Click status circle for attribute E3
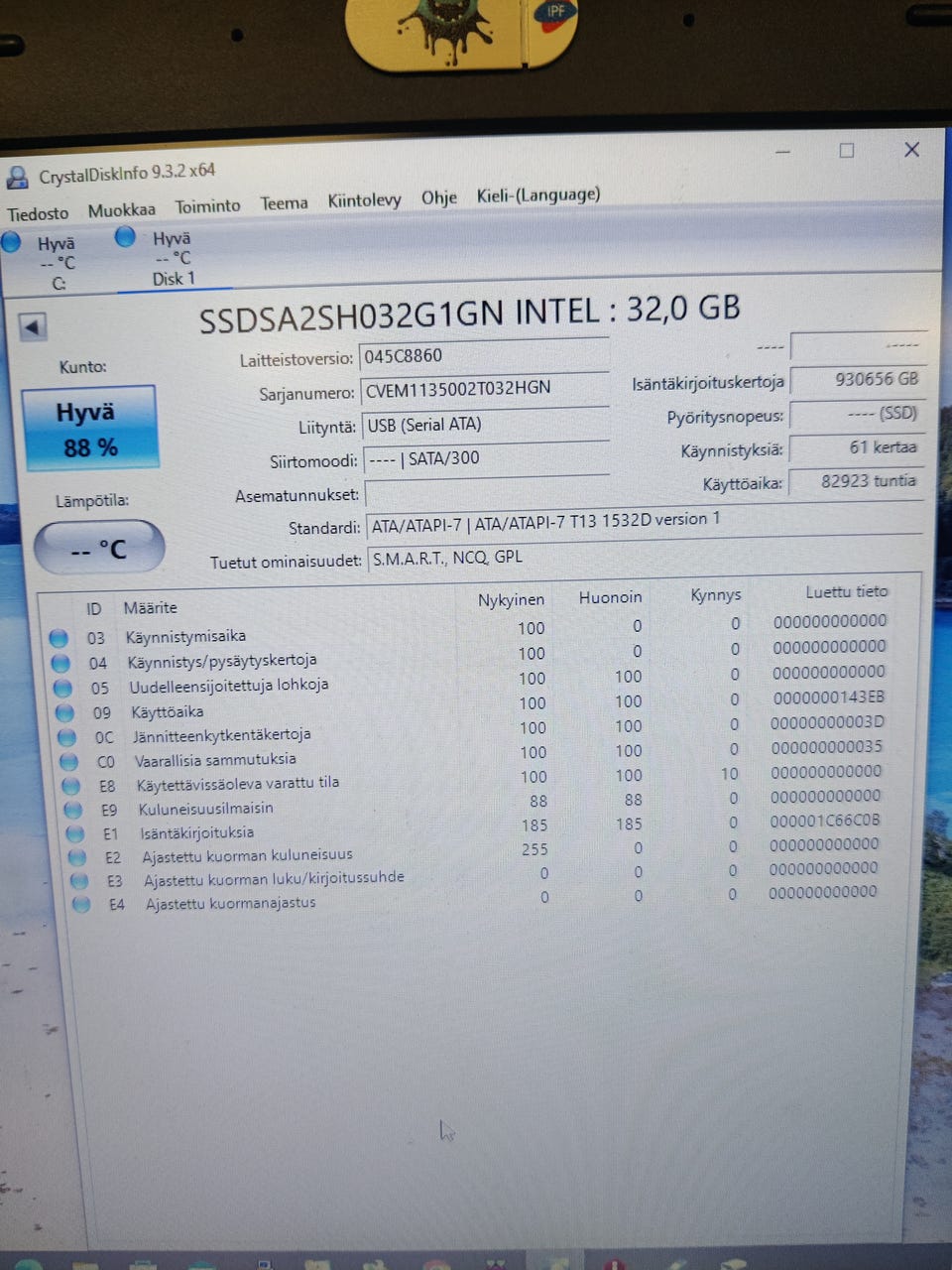Screen dimensions: 952x1270 pyautogui.click(x=79, y=880)
